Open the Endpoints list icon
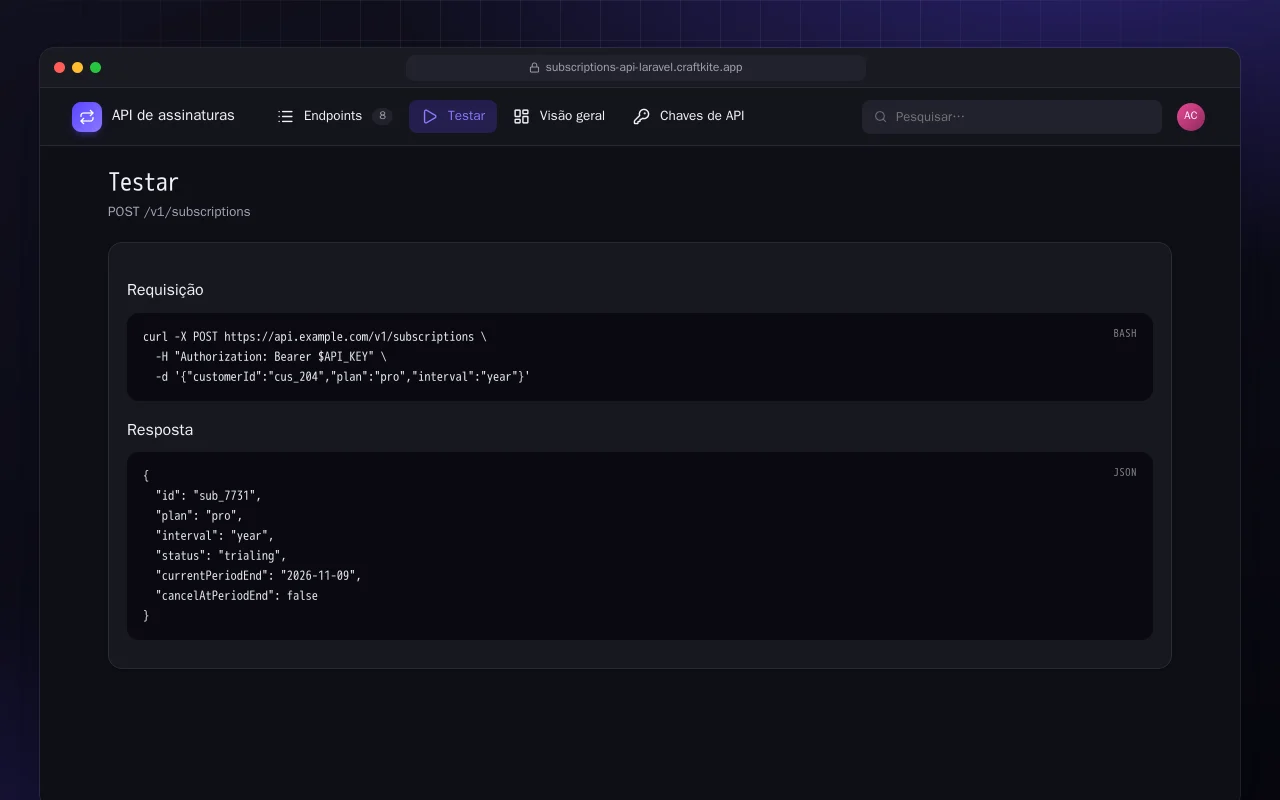1280x800 pixels. [x=286, y=116]
